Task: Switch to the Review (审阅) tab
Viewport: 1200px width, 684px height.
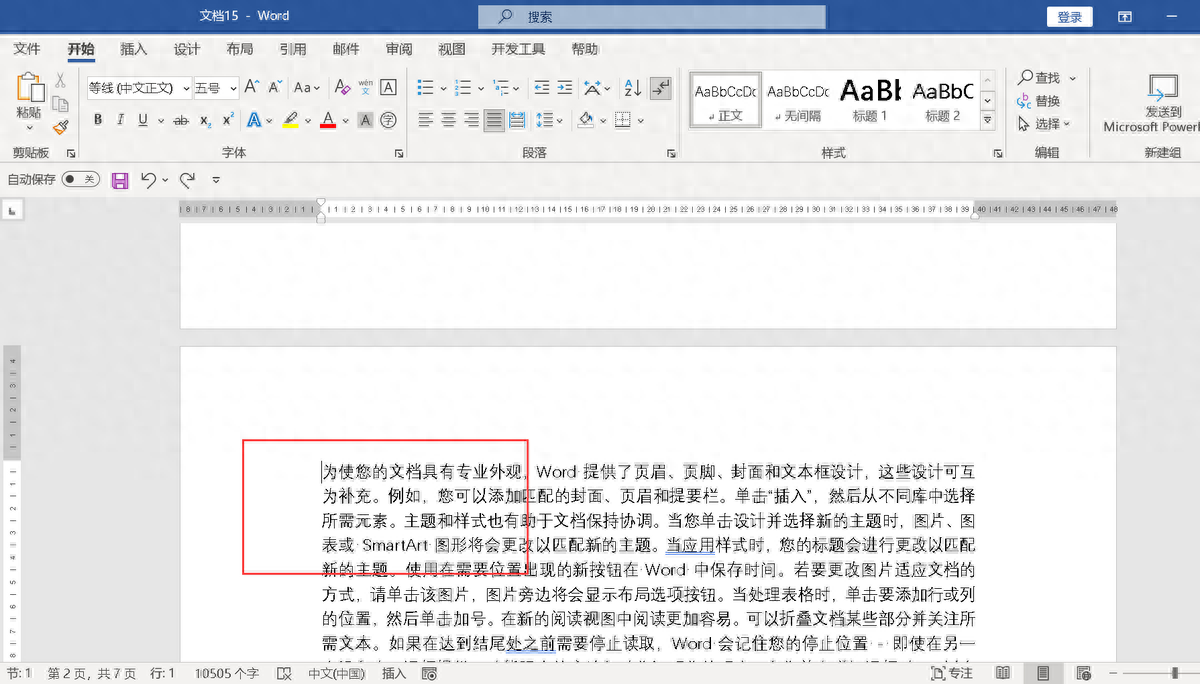Action: (x=399, y=48)
